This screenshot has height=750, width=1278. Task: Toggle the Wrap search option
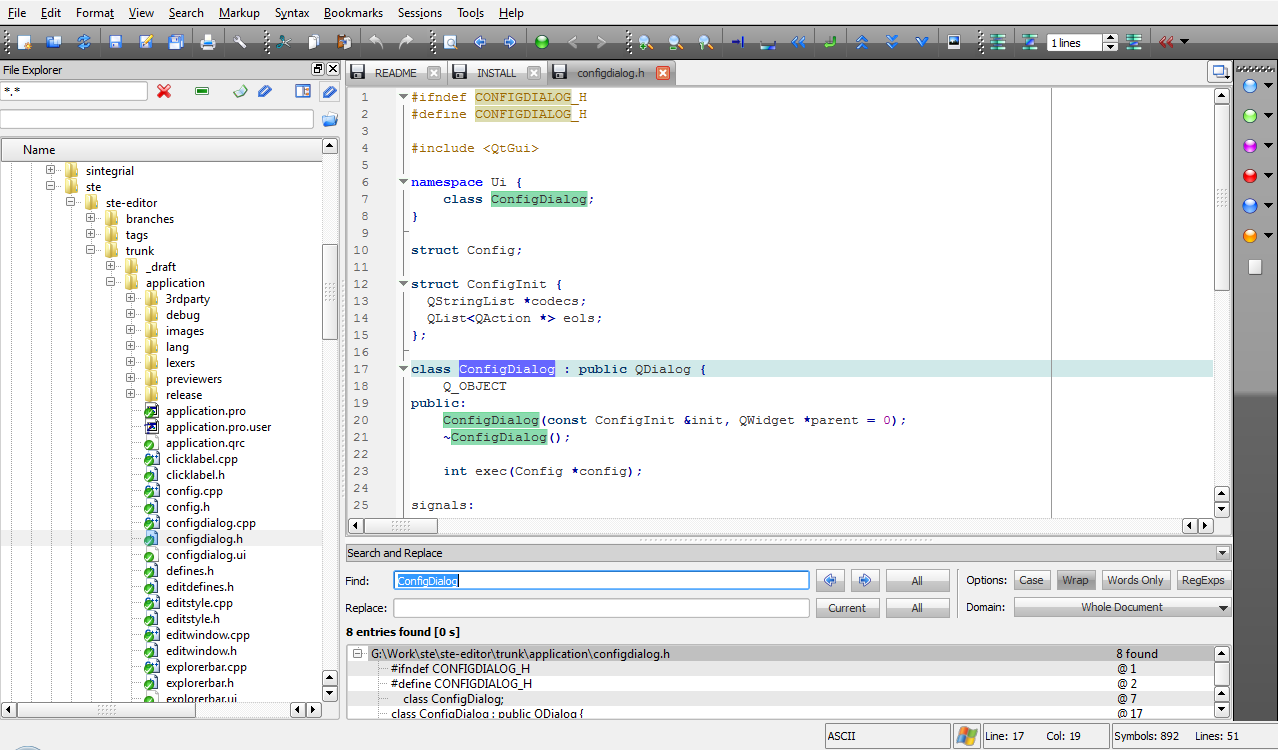pos(1075,580)
